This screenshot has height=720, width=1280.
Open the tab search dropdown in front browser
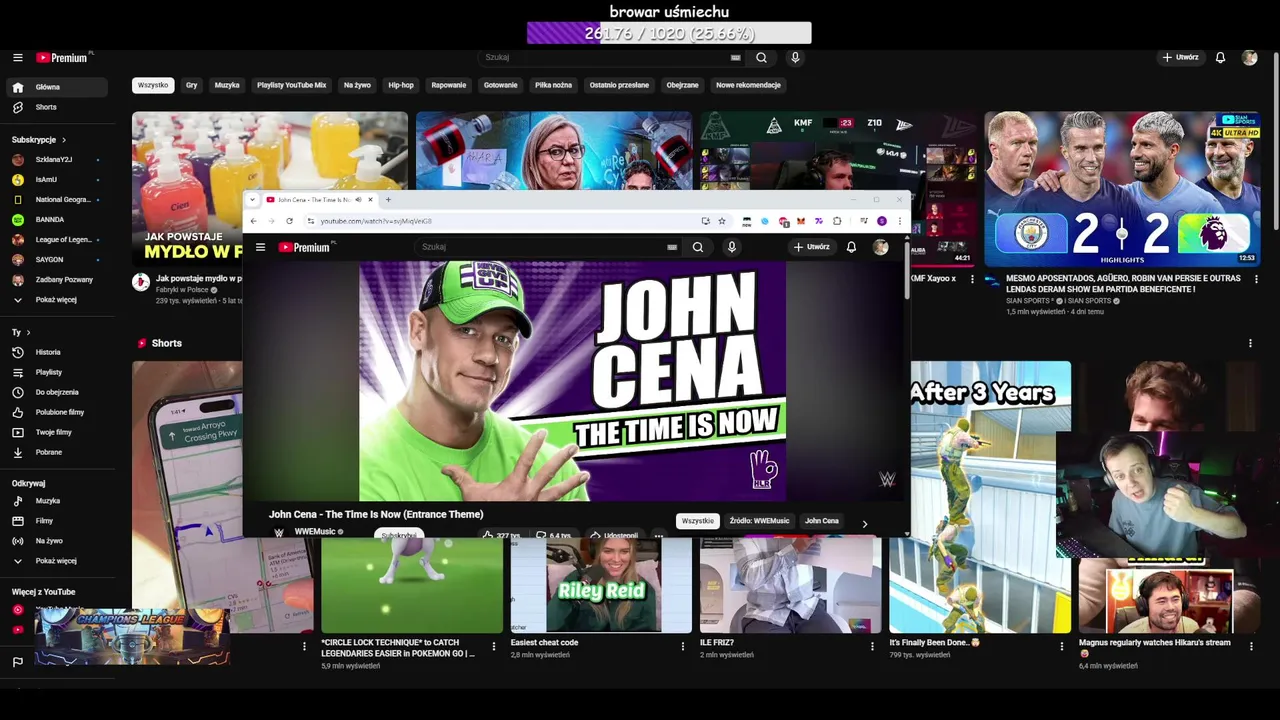252,200
